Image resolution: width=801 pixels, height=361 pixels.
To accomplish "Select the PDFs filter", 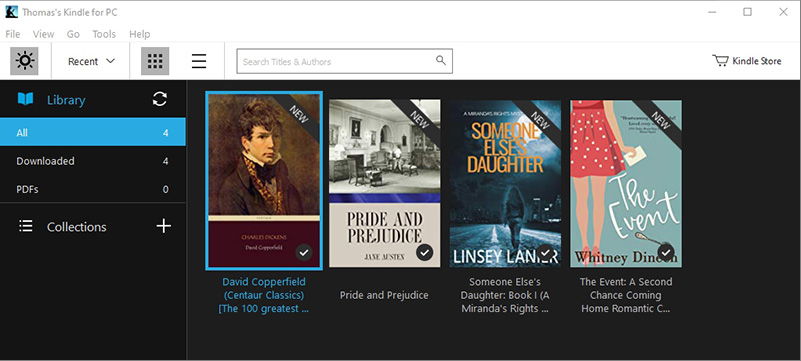I will click(92, 189).
